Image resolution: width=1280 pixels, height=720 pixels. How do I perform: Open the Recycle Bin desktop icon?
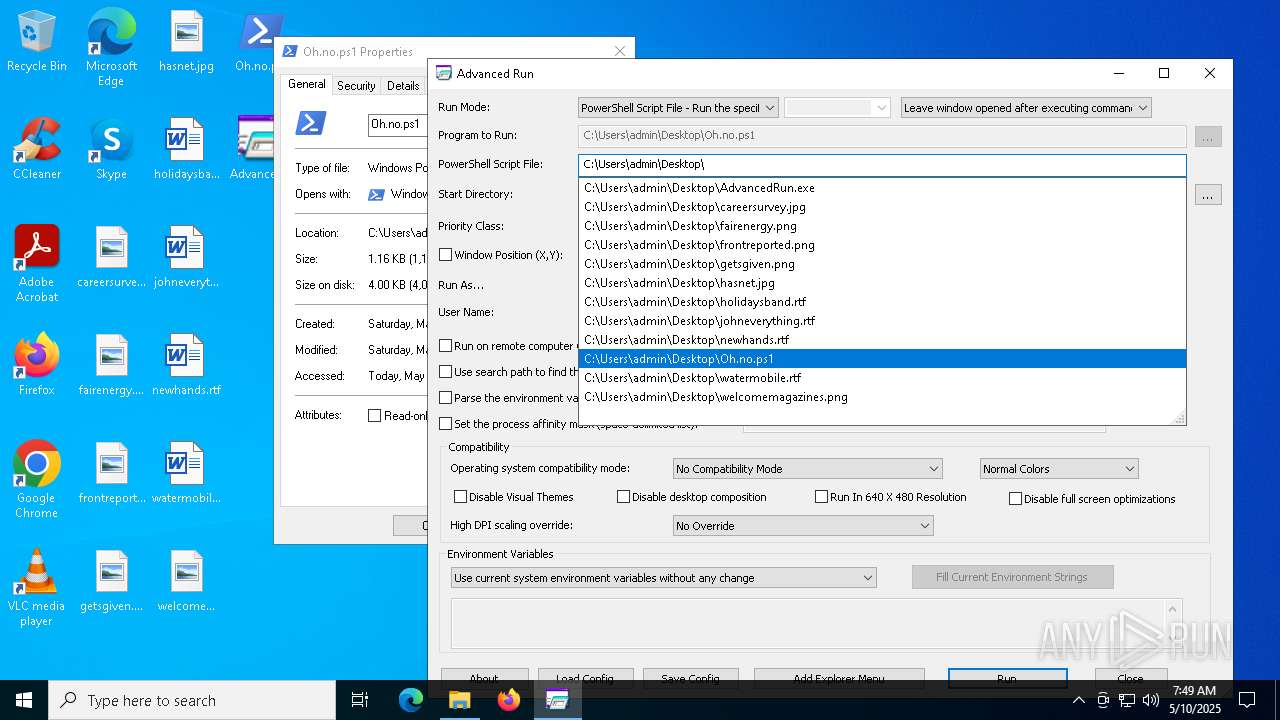[37, 42]
